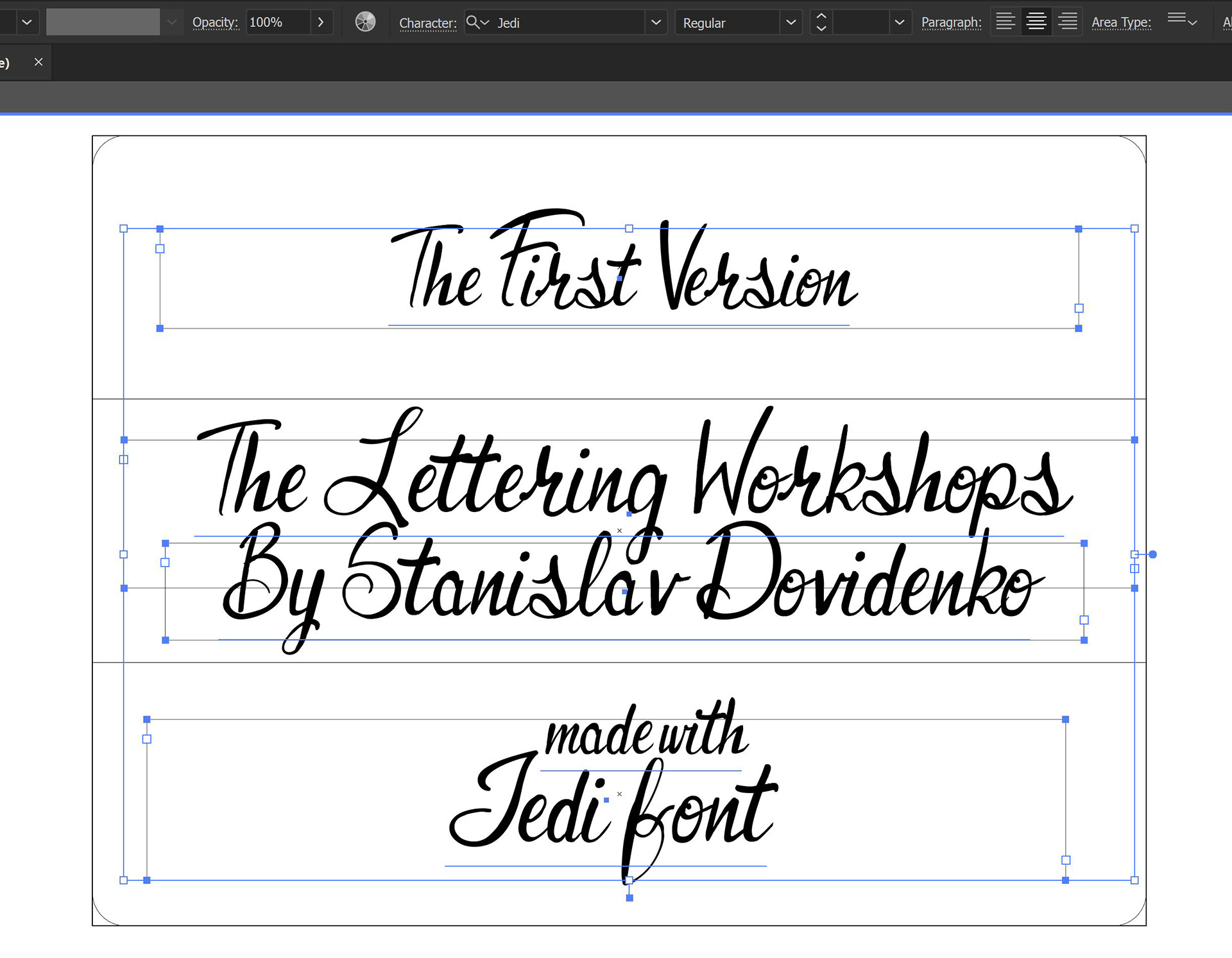Viewport: 1232px width, 958px height.
Task: Click the Area Type label
Action: pyautogui.click(x=1121, y=22)
